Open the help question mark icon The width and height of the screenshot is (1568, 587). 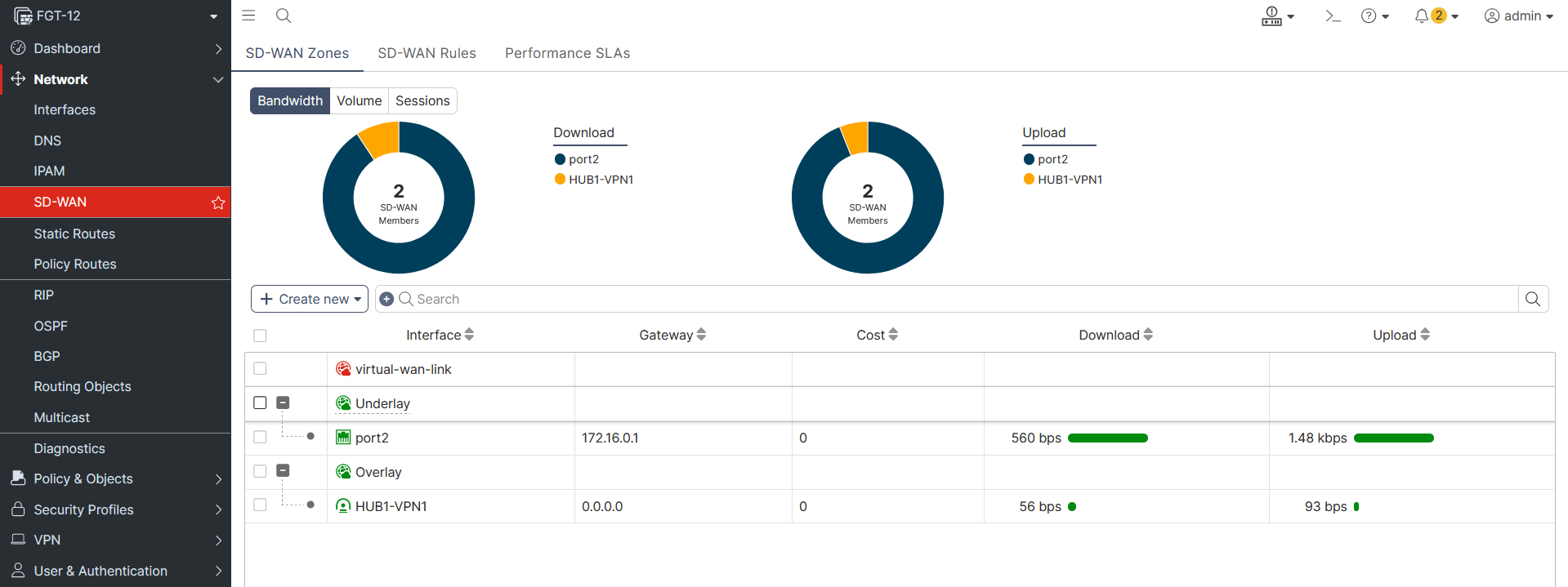[1369, 16]
